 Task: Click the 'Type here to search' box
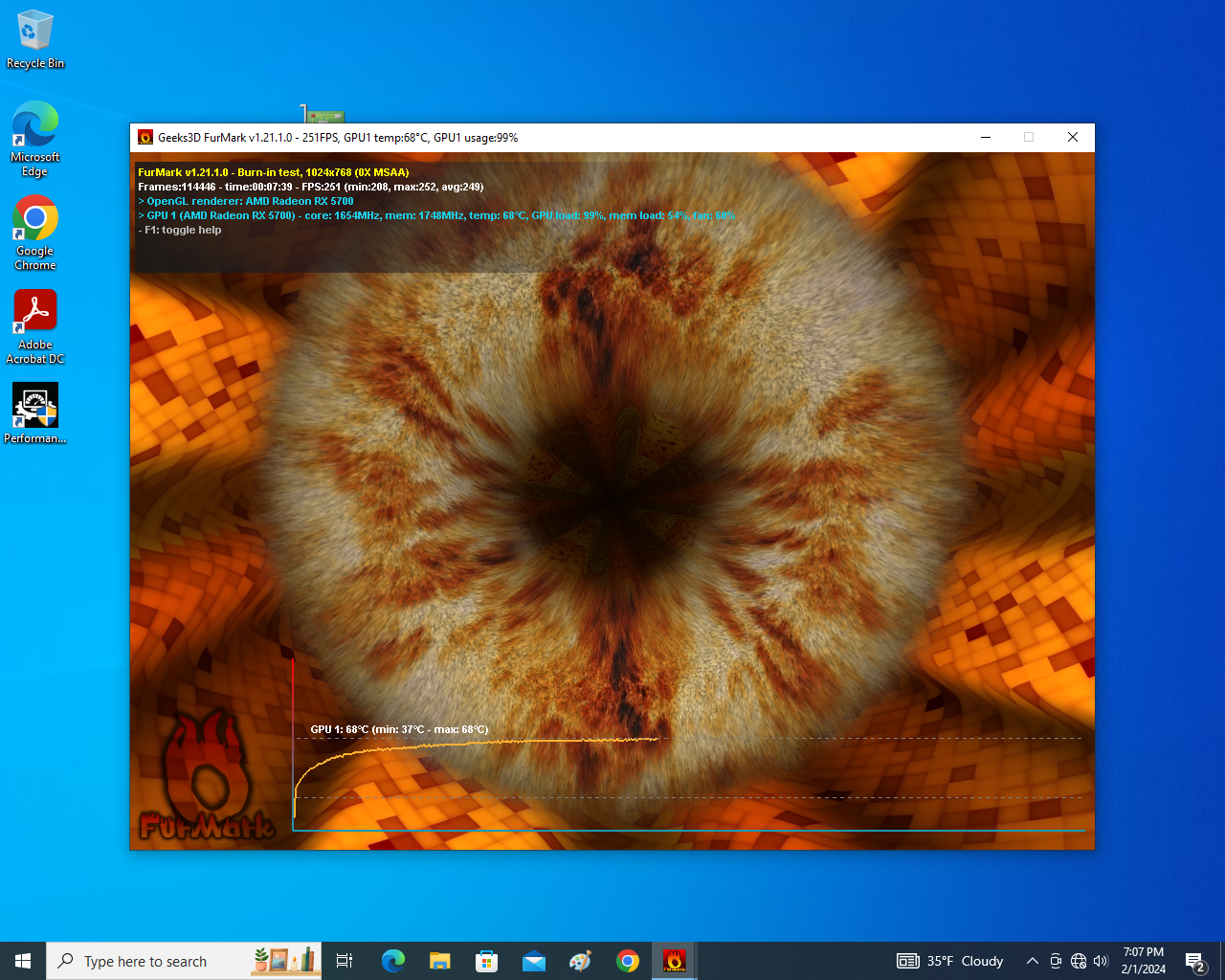pyautogui.click(x=153, y=961)
